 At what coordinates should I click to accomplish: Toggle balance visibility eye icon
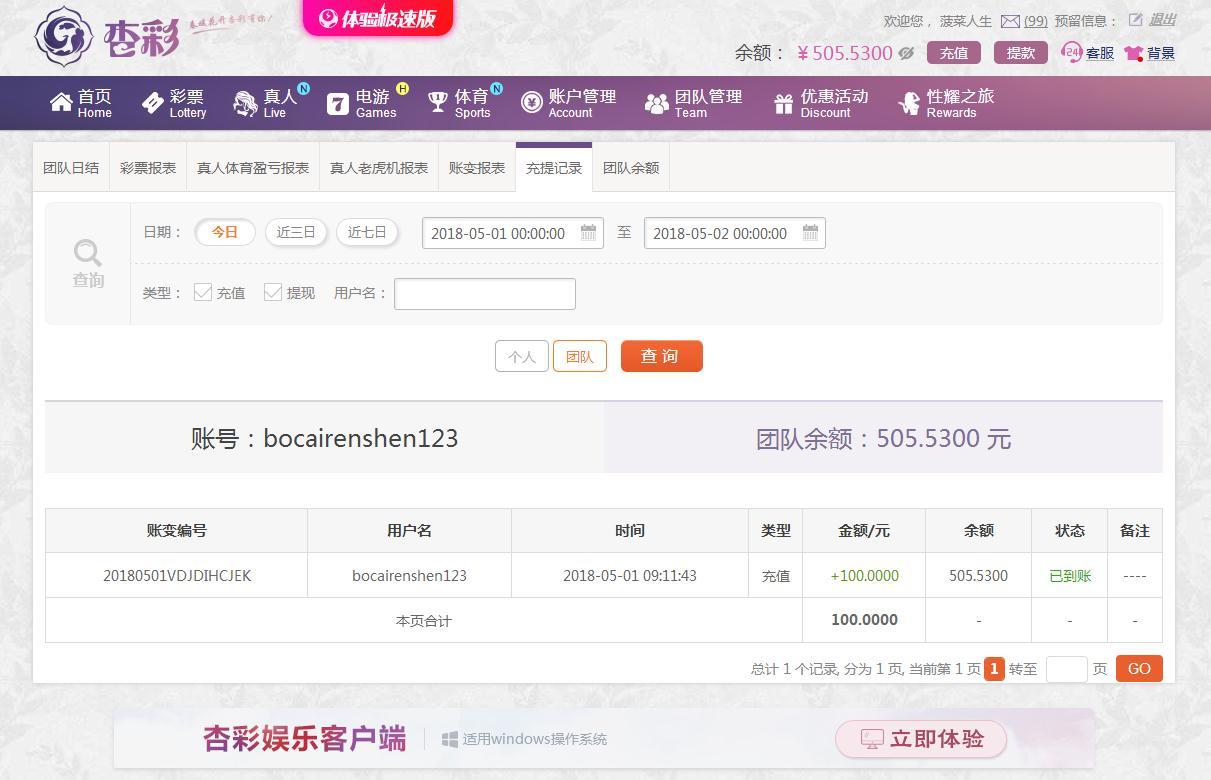coord(906,53)
